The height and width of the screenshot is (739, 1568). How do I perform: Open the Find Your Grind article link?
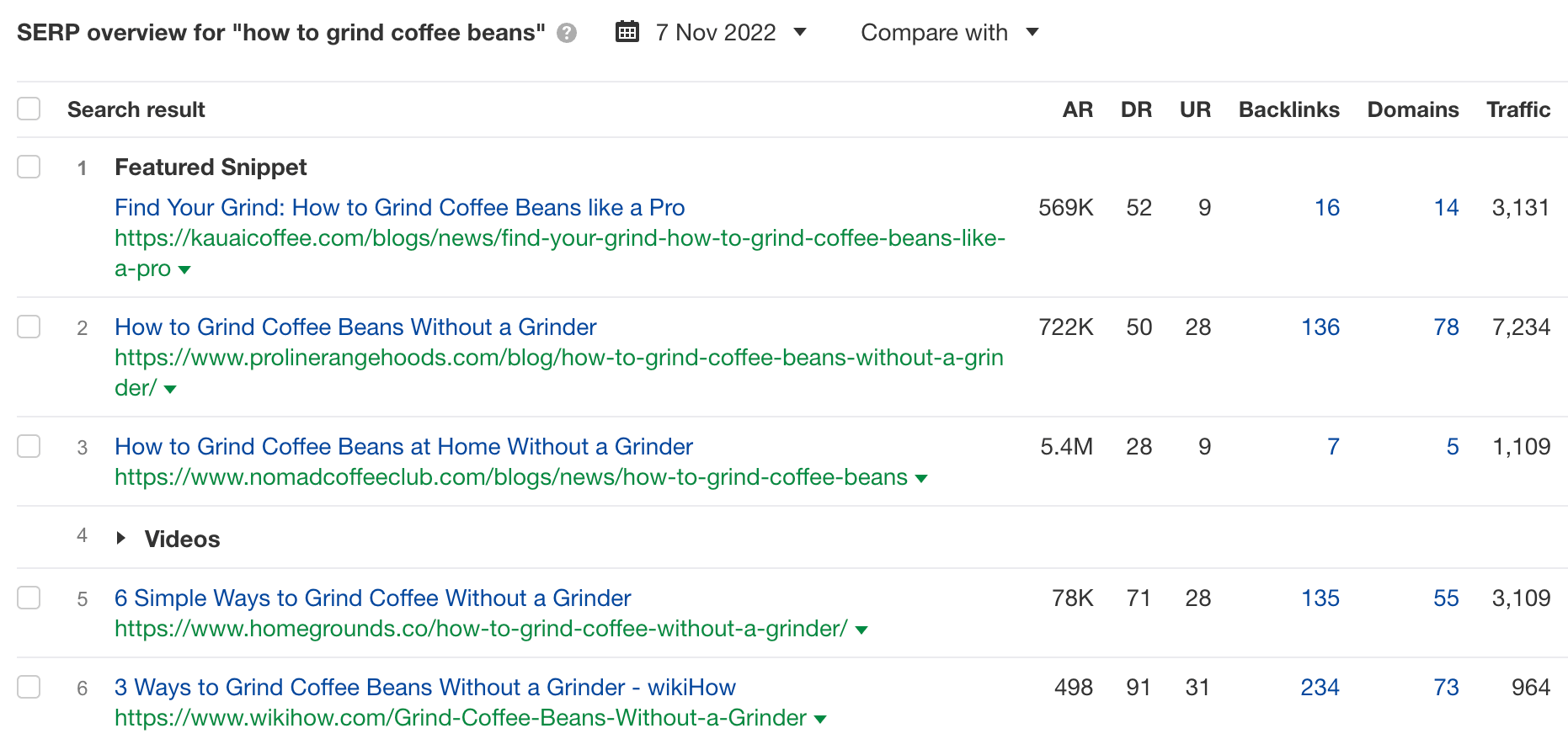(x=399, y=207)
